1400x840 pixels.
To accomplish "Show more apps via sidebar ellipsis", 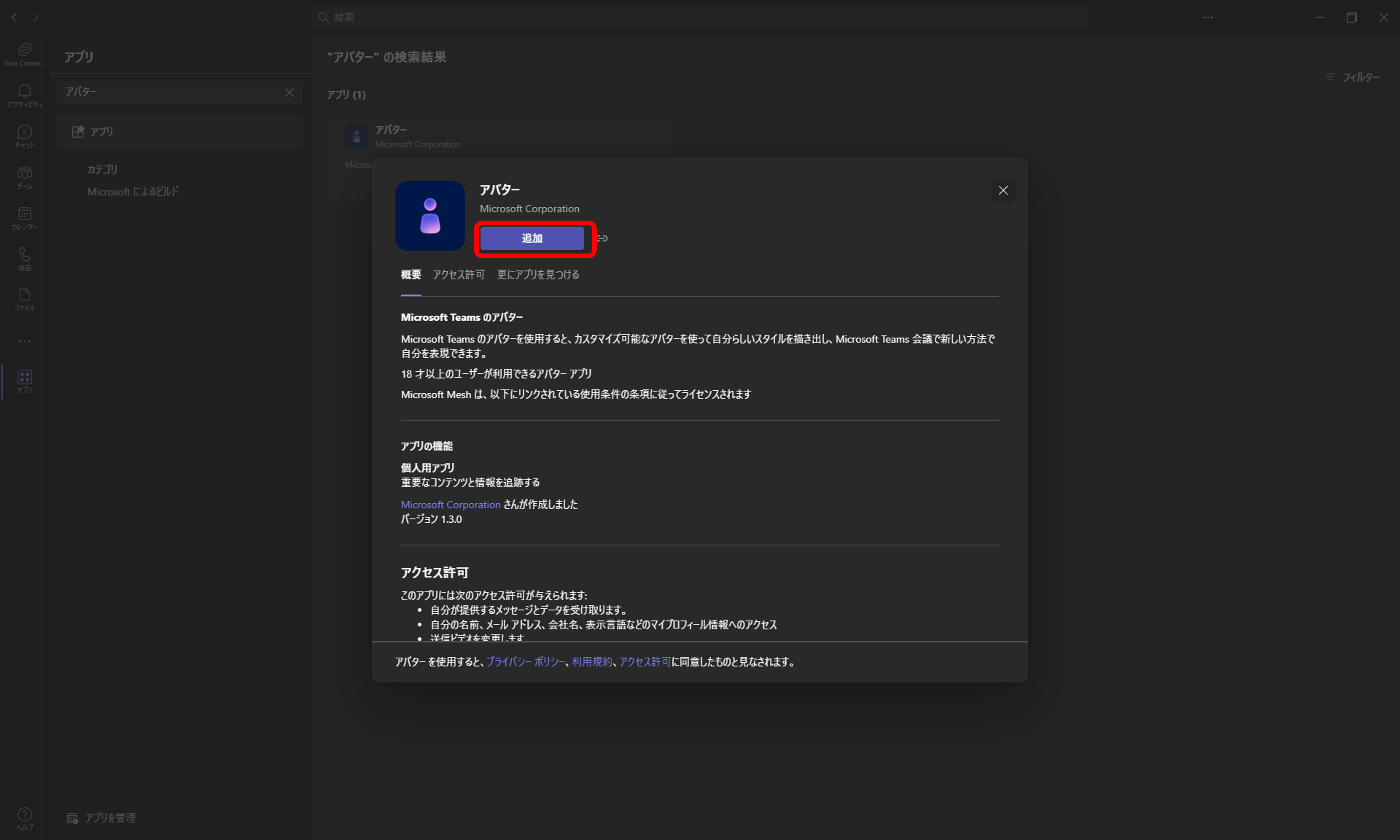I will tap(24, 341).
